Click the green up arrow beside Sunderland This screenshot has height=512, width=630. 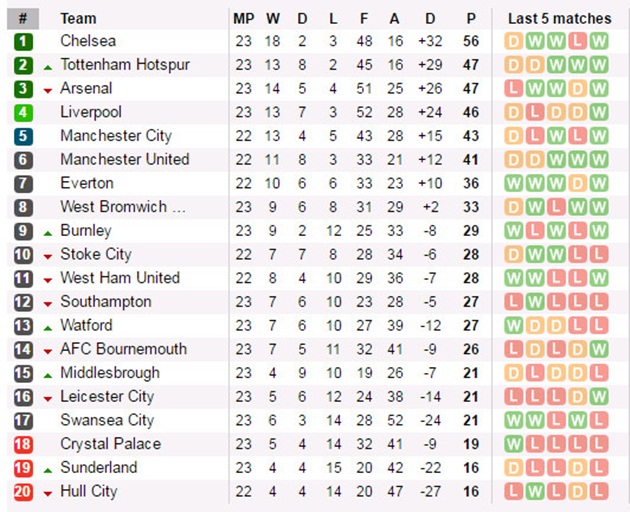48,469
